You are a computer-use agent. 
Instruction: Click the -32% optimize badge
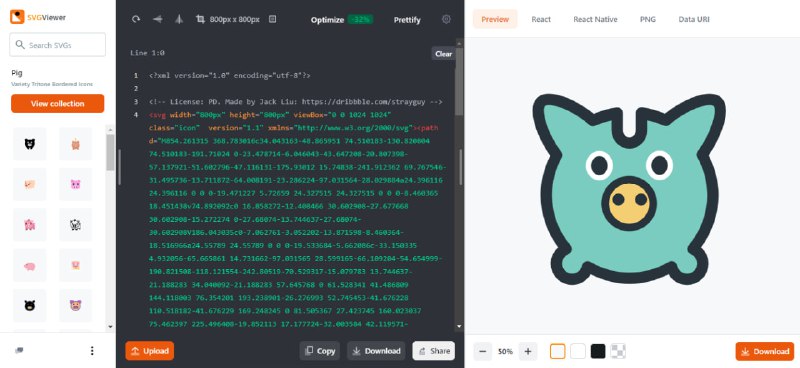(360, 20)
